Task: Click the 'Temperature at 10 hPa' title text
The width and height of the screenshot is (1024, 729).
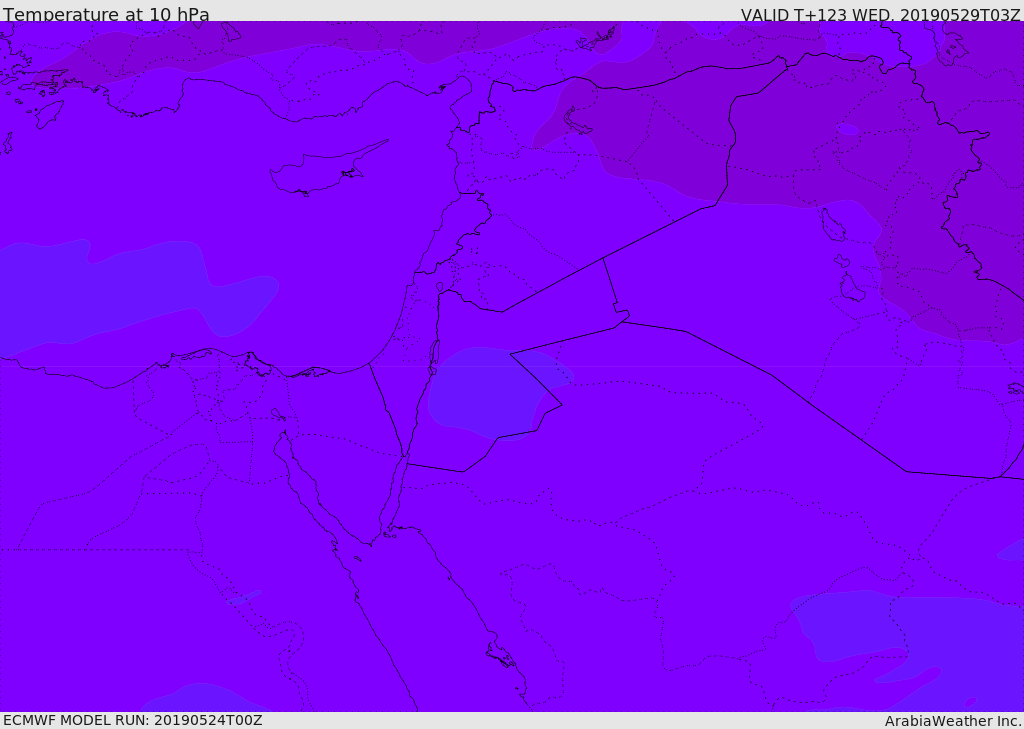Action: point(106,14)
